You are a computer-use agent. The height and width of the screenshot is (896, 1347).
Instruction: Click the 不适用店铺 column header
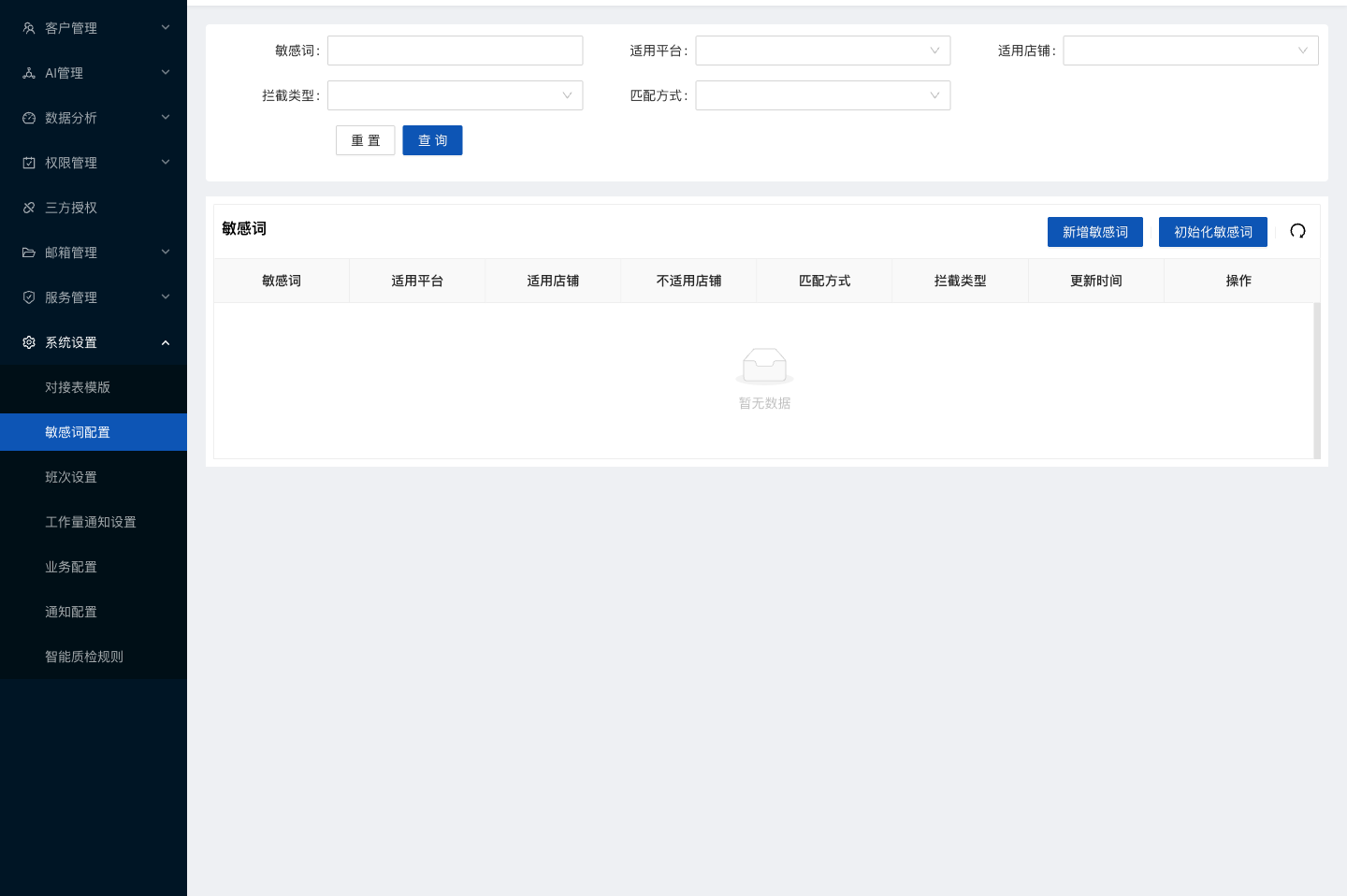pos(688,281)
